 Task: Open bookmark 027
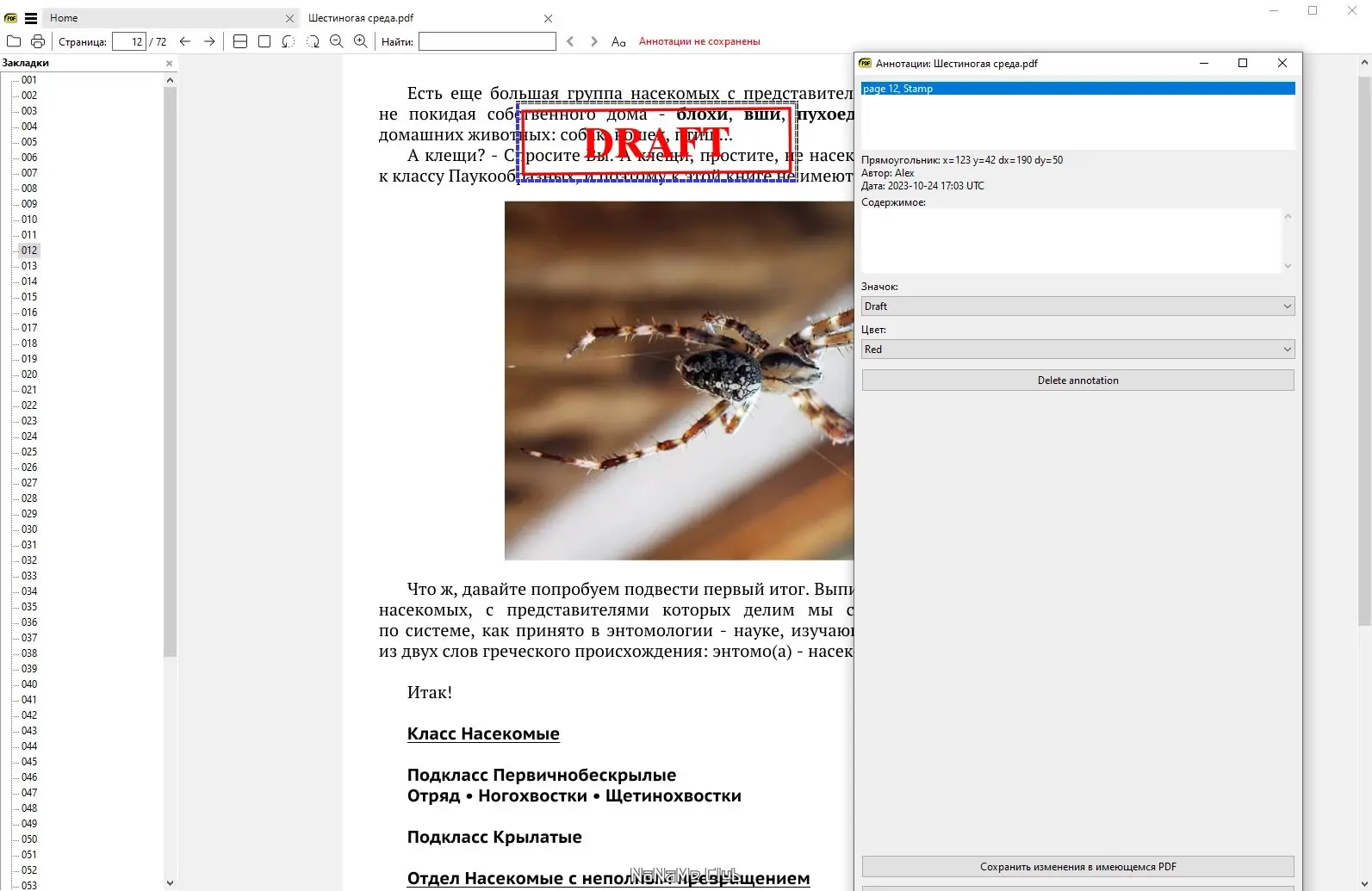[29, 483]
